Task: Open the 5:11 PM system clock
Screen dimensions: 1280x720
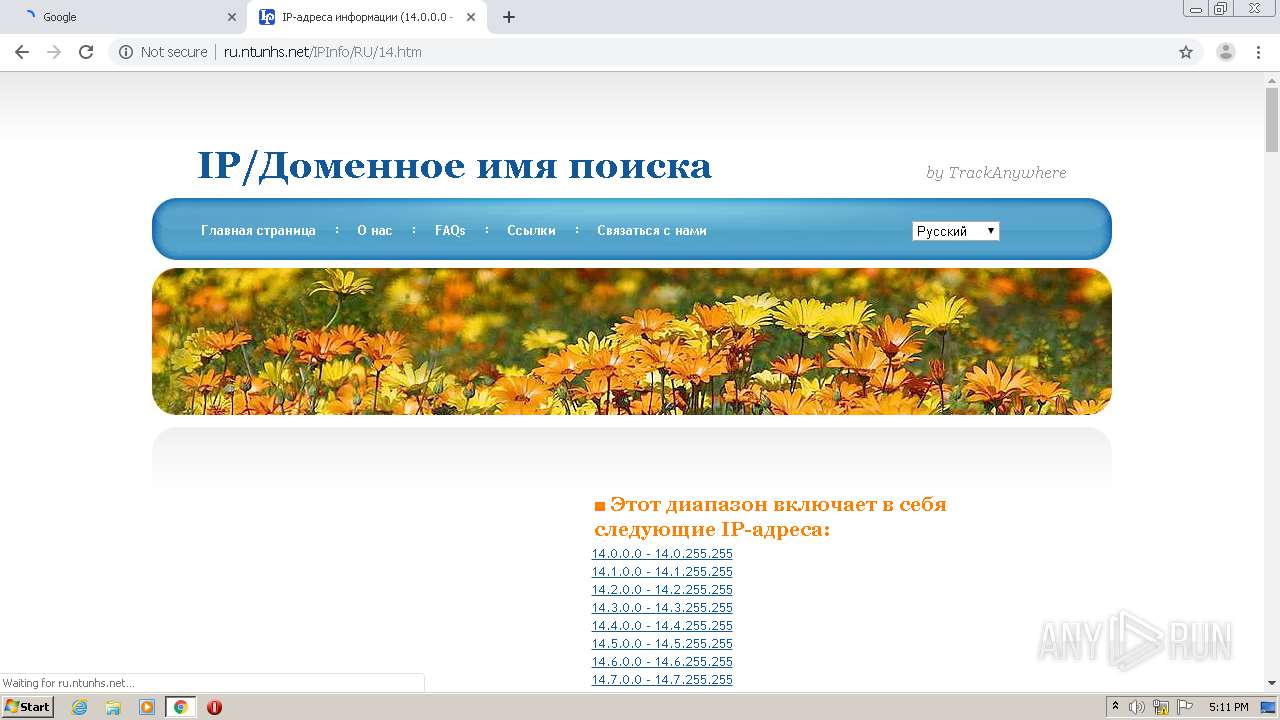Action: click(x=1228, y=707)
